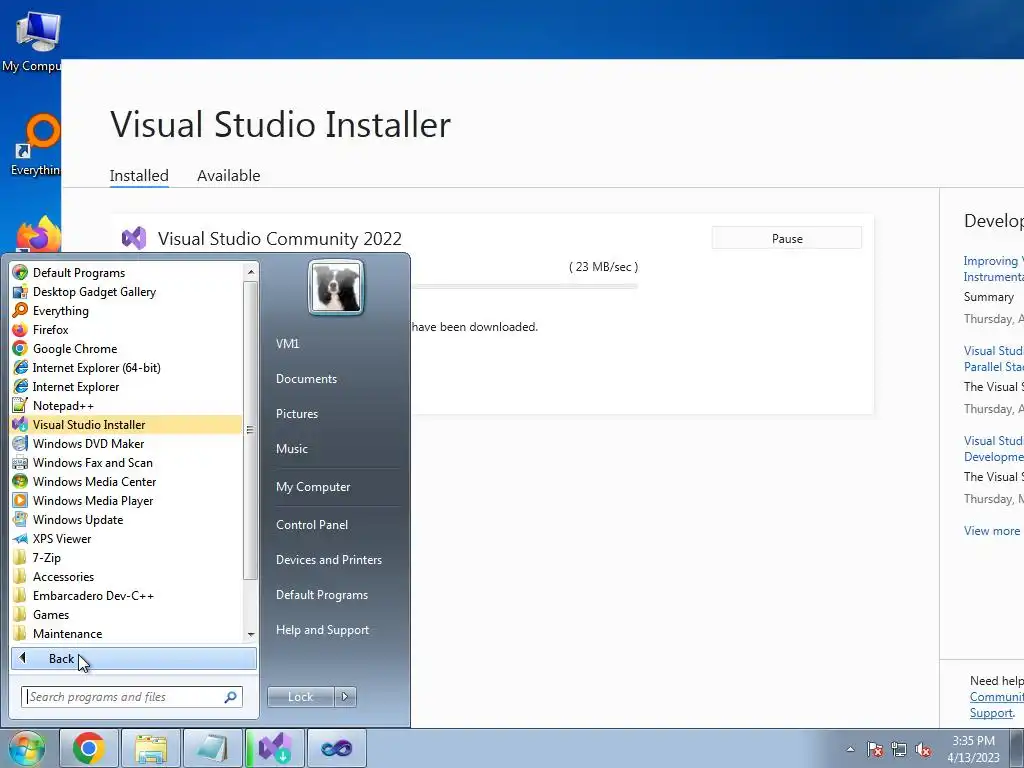This screenshot has width=1024, height=768.
Task: Click the View more link
Action: tap(991, 531)
